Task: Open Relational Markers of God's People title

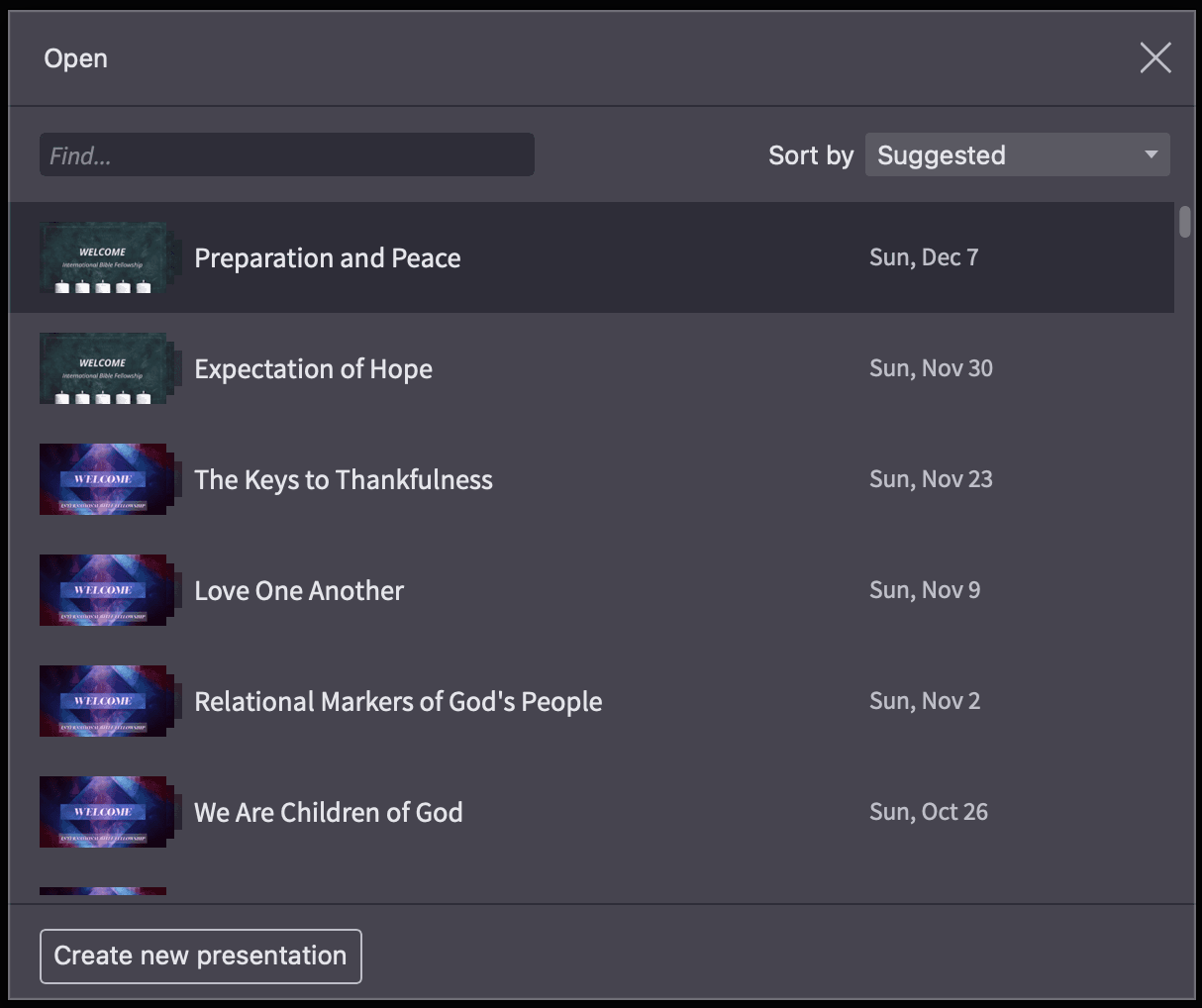Action: click(x=398, y=702)
